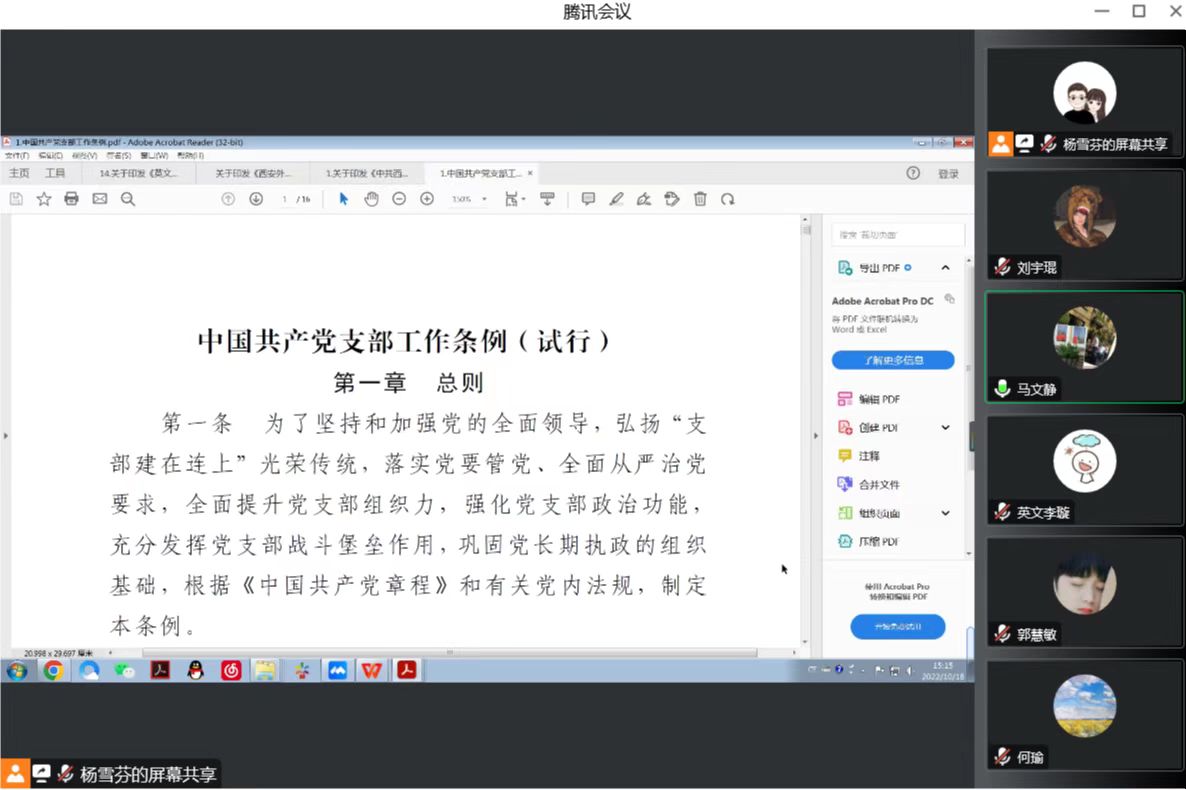Go to next page with down arrow
Screen dimensions: 1186x790
(256, 199)
